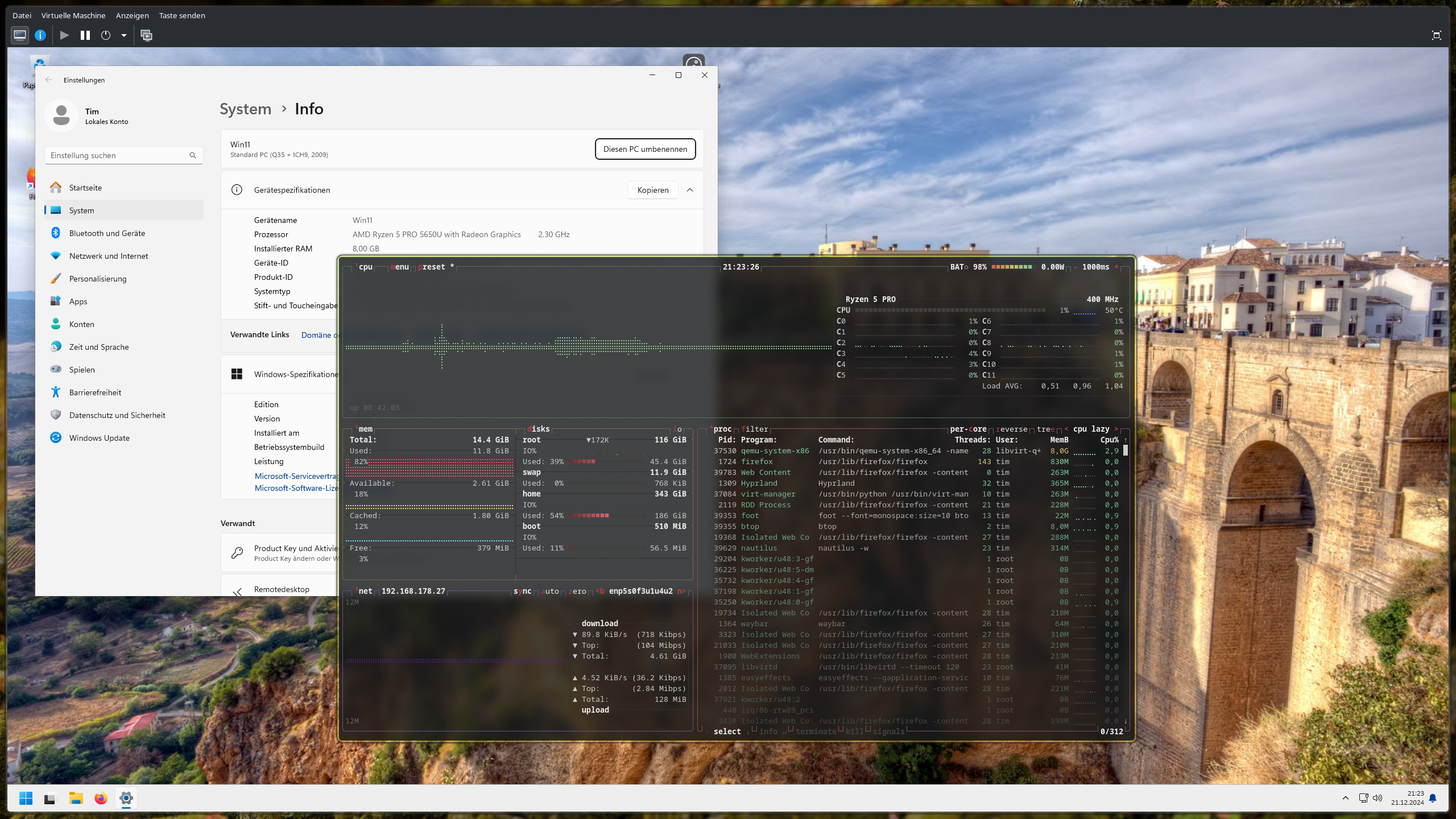Click the Run virtual machine play icon

tap(64, 35)
